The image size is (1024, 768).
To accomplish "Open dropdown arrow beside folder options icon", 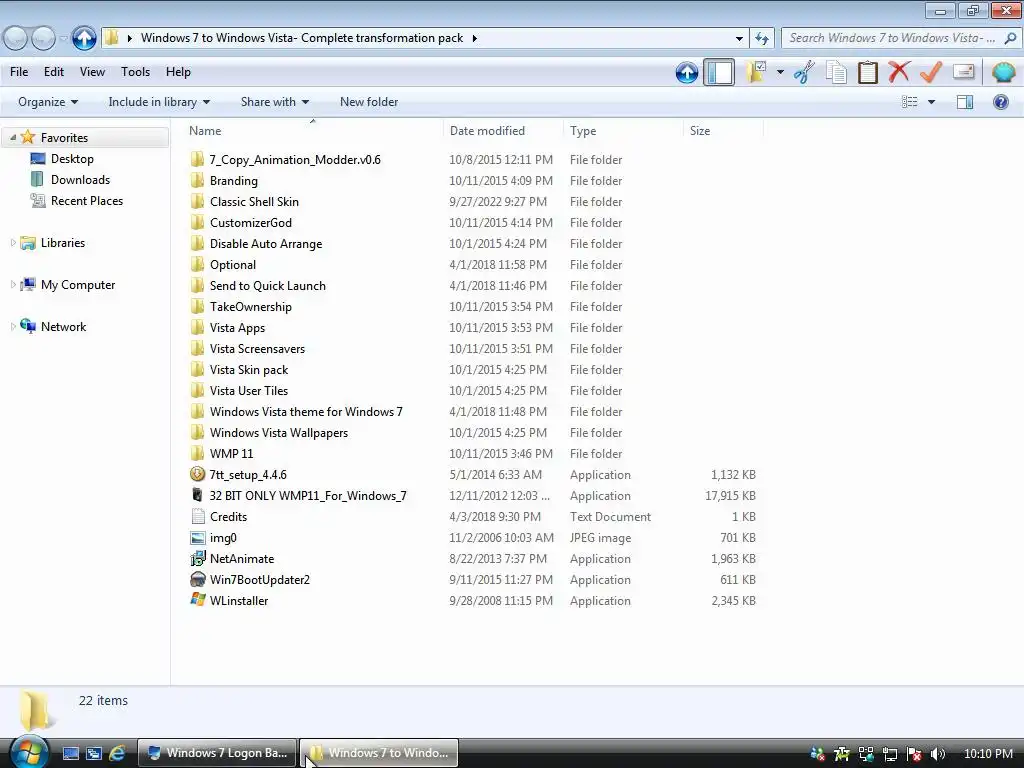I will click(x=780, y=72).
